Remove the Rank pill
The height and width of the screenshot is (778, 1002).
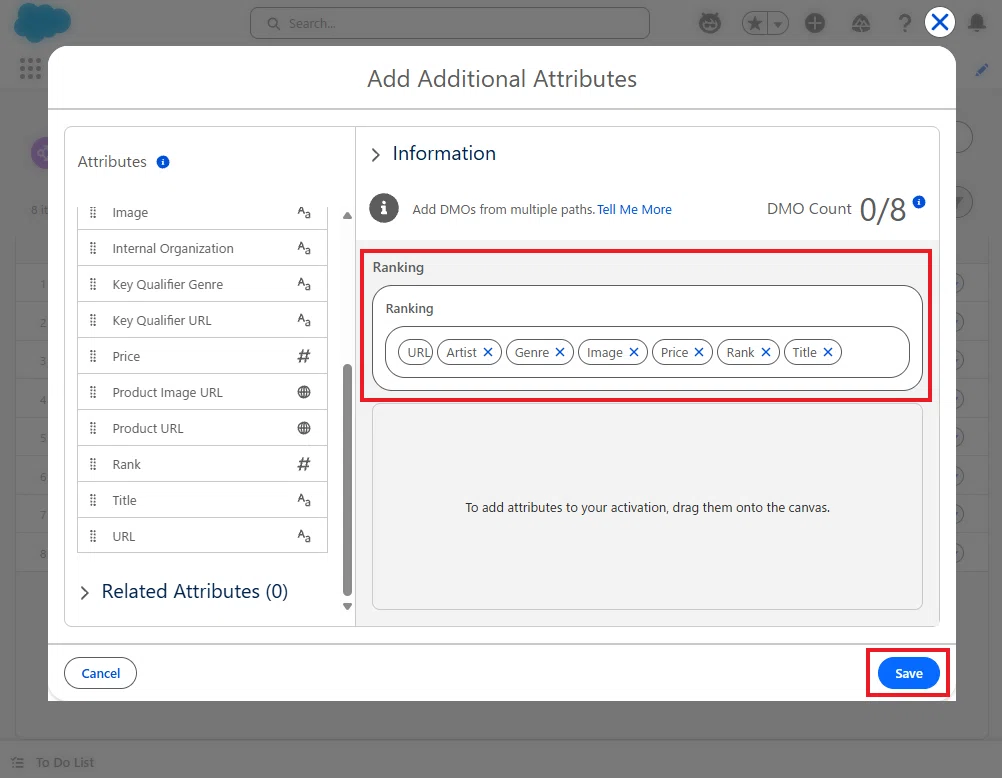(x=766, y=352)
